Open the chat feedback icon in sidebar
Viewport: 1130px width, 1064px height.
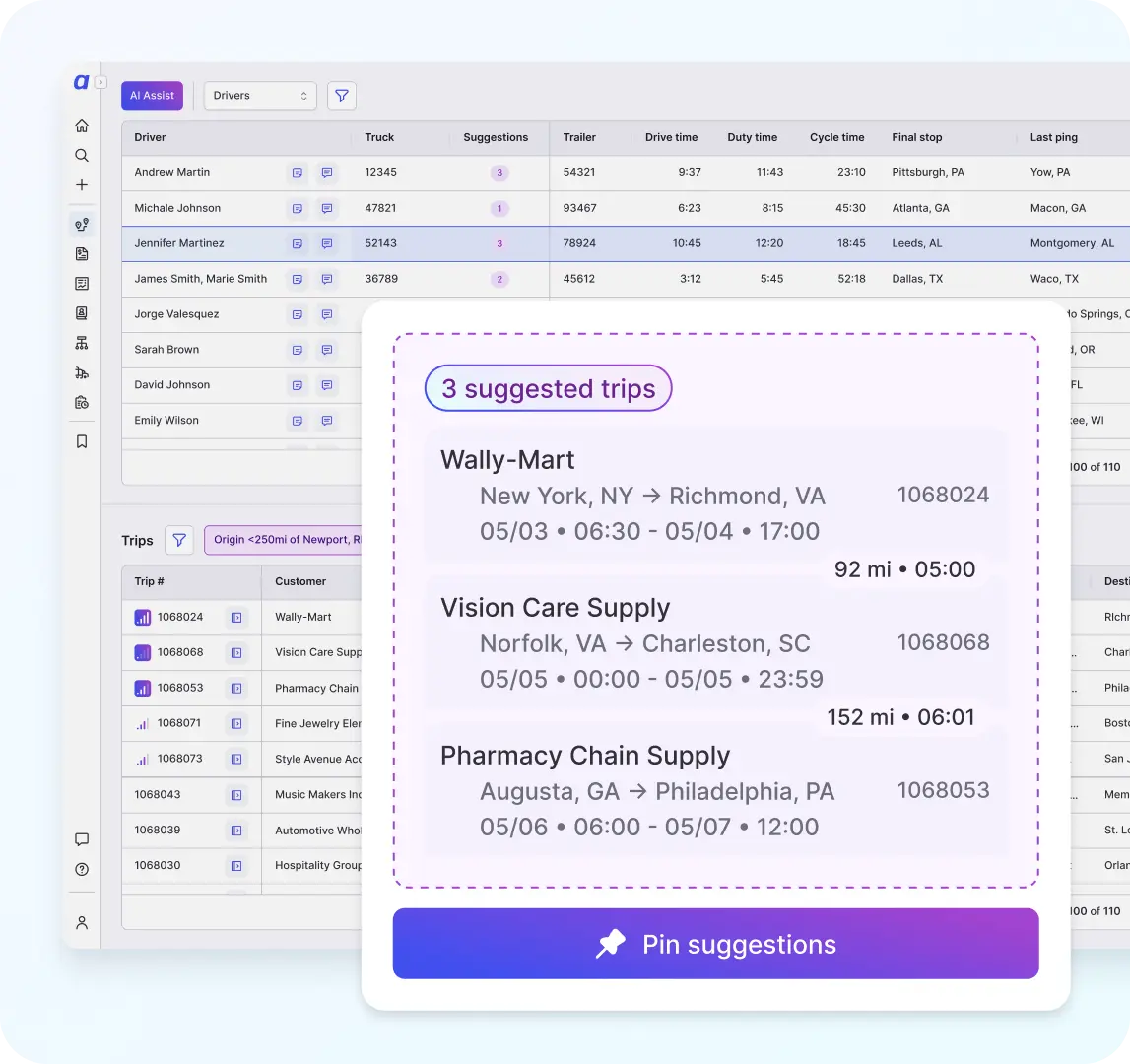click(x=82, y=839)
